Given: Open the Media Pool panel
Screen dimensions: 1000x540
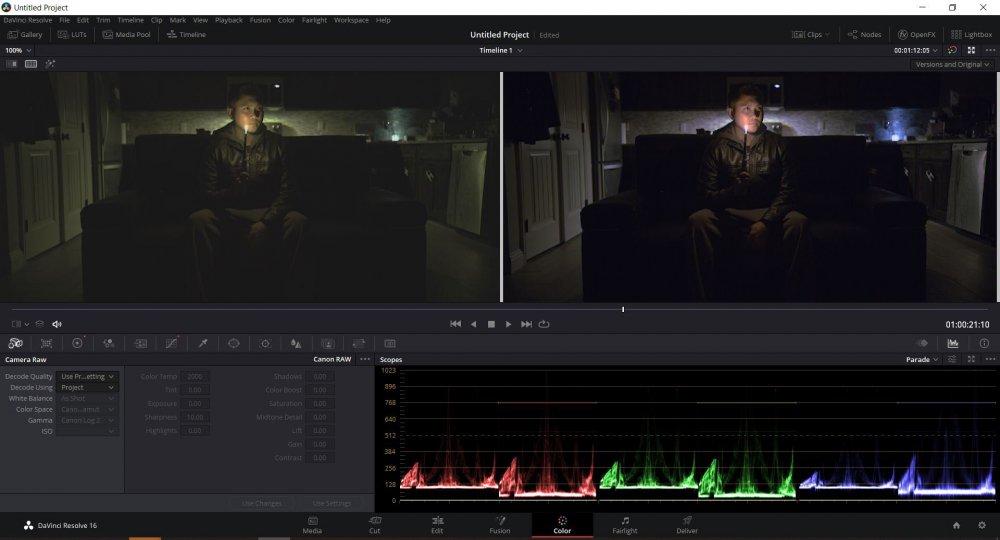Looking at the screenshot, I should click(x=126, y=34).
